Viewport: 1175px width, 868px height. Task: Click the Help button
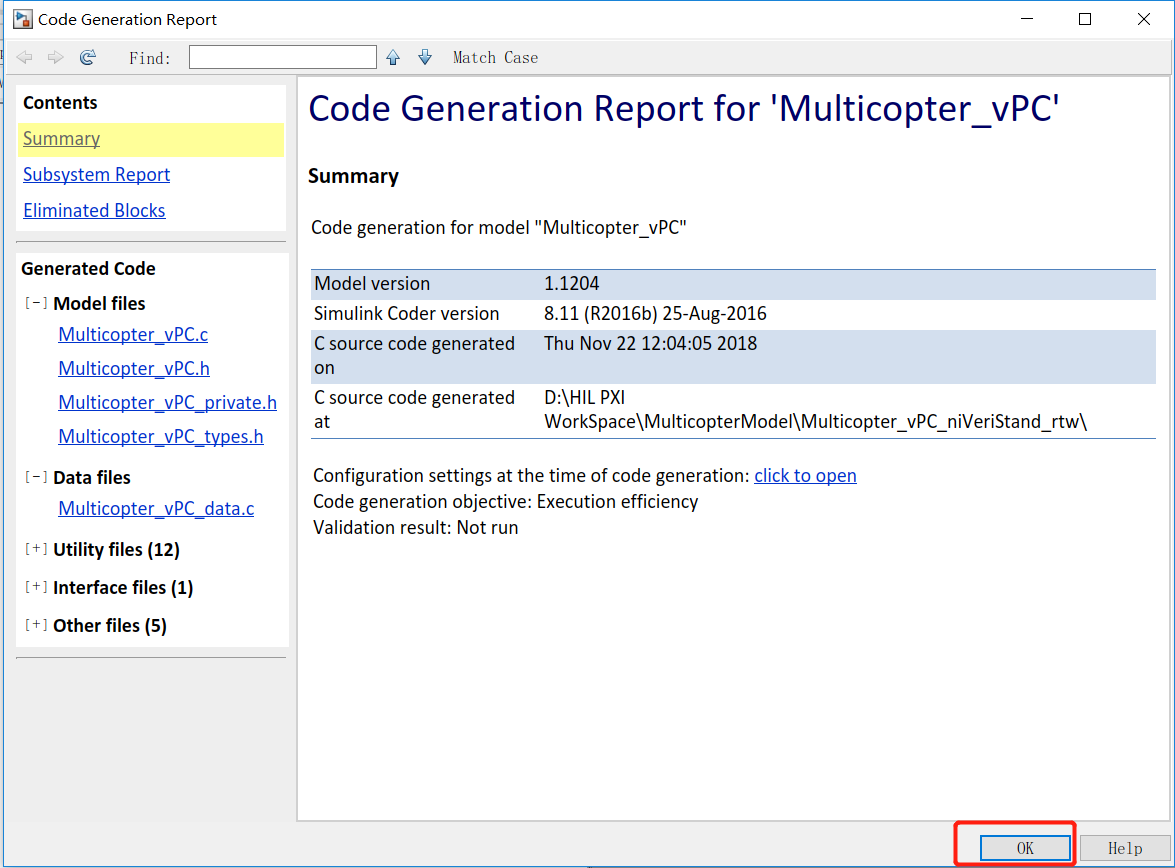[1125, 848]
